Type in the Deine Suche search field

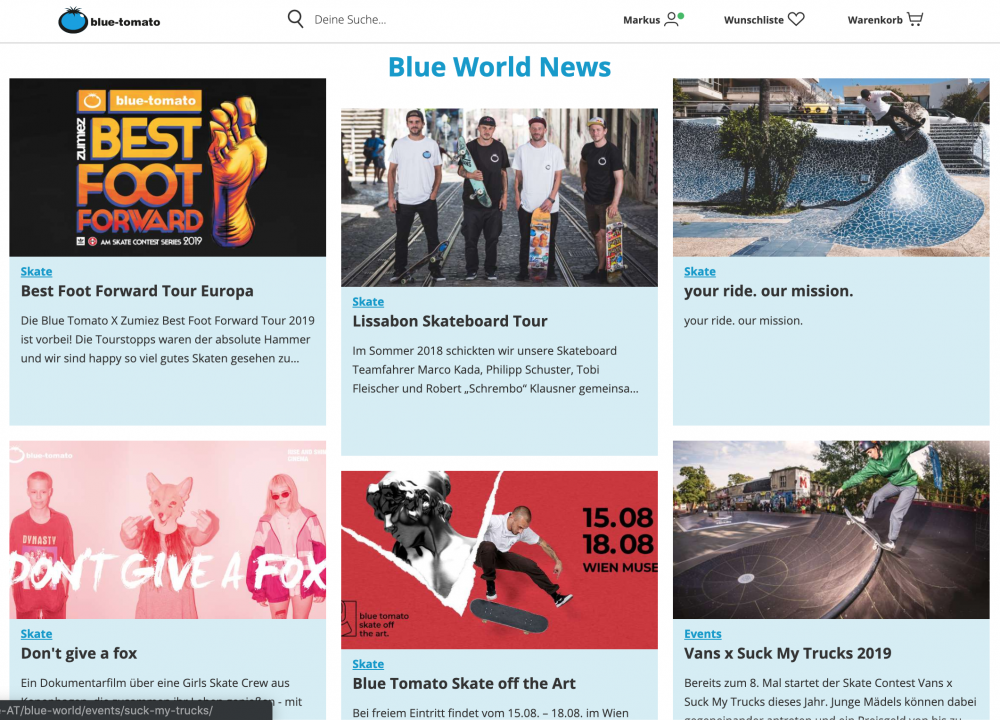pyautogui.click(x=420, y=20)
